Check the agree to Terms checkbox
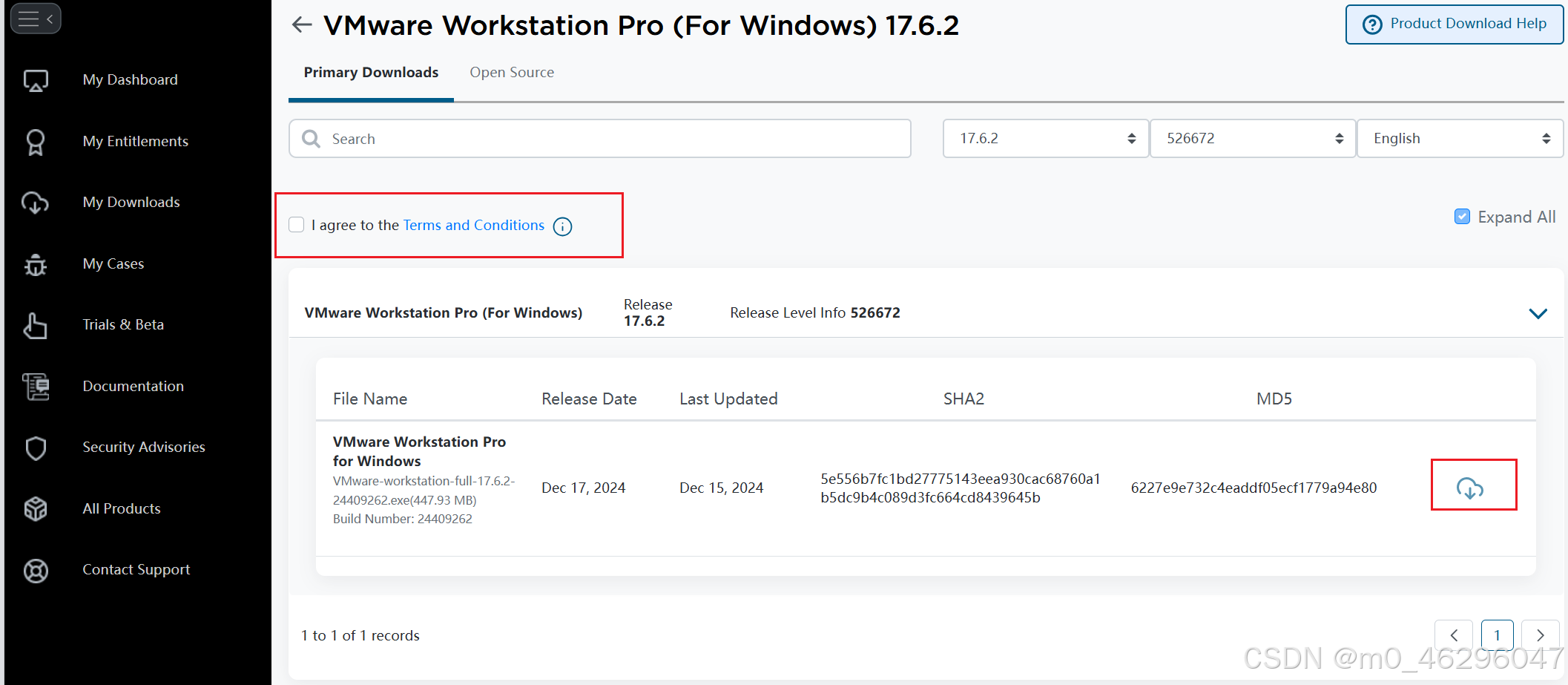Viewport: 1568px width, 685px height. pos(297,225)
